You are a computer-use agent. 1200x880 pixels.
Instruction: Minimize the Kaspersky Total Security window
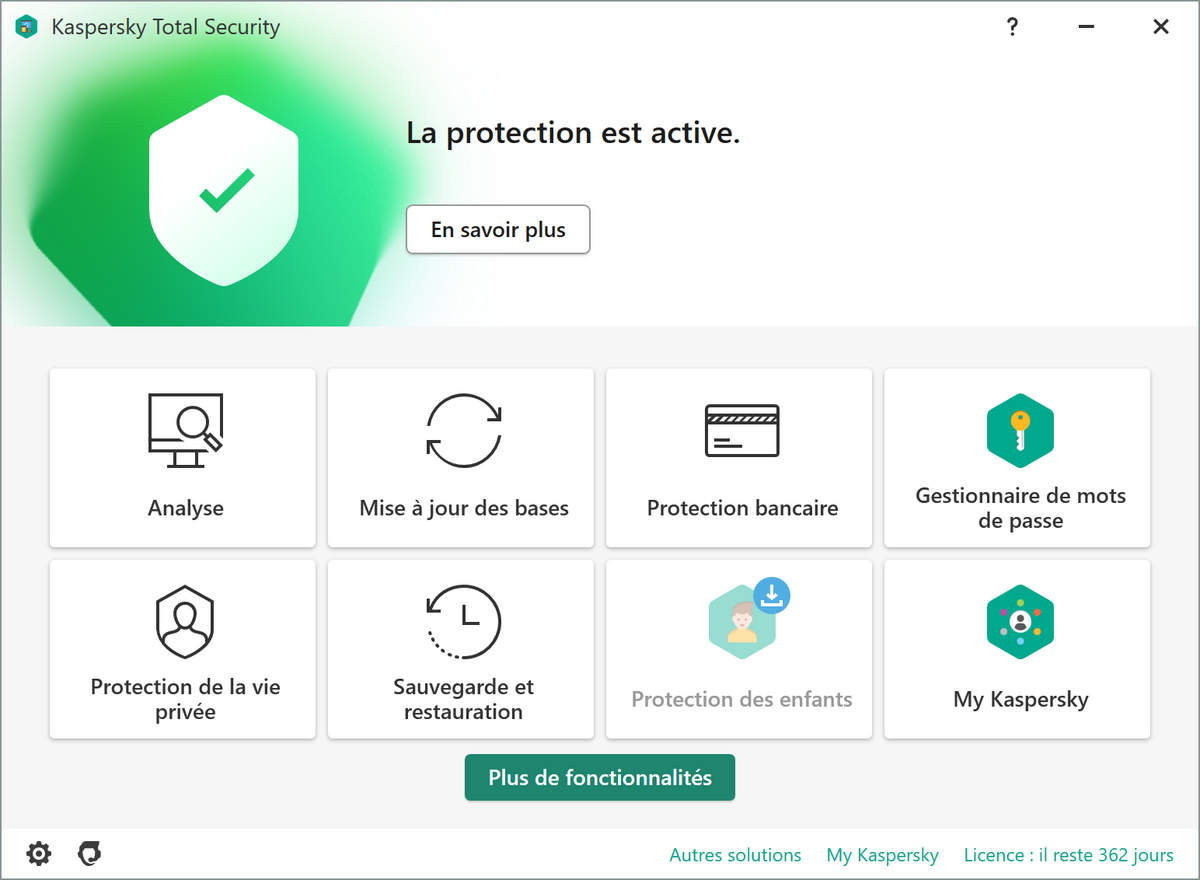[x=1087, y=27]
